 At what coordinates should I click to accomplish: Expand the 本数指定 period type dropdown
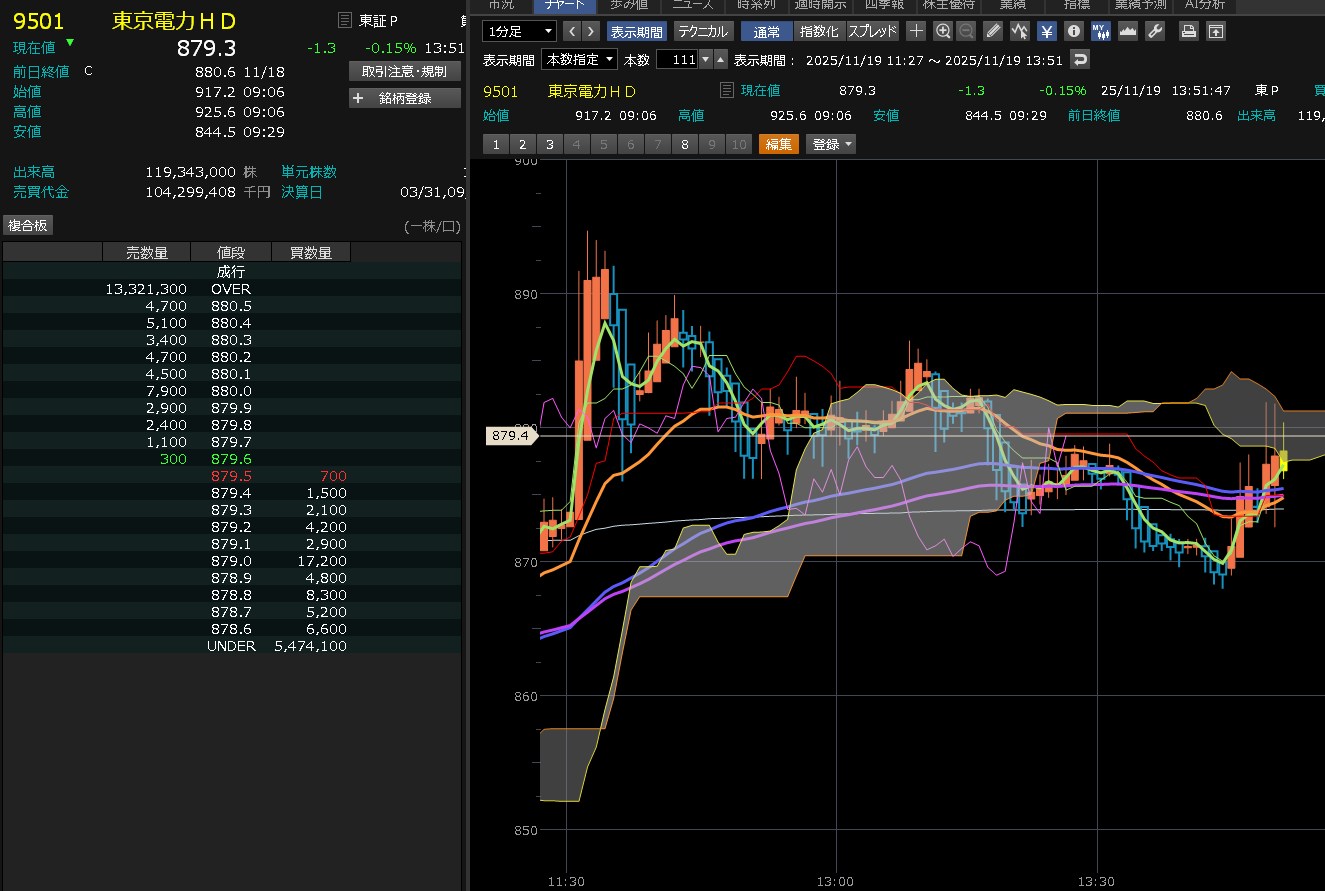[580, 60]
